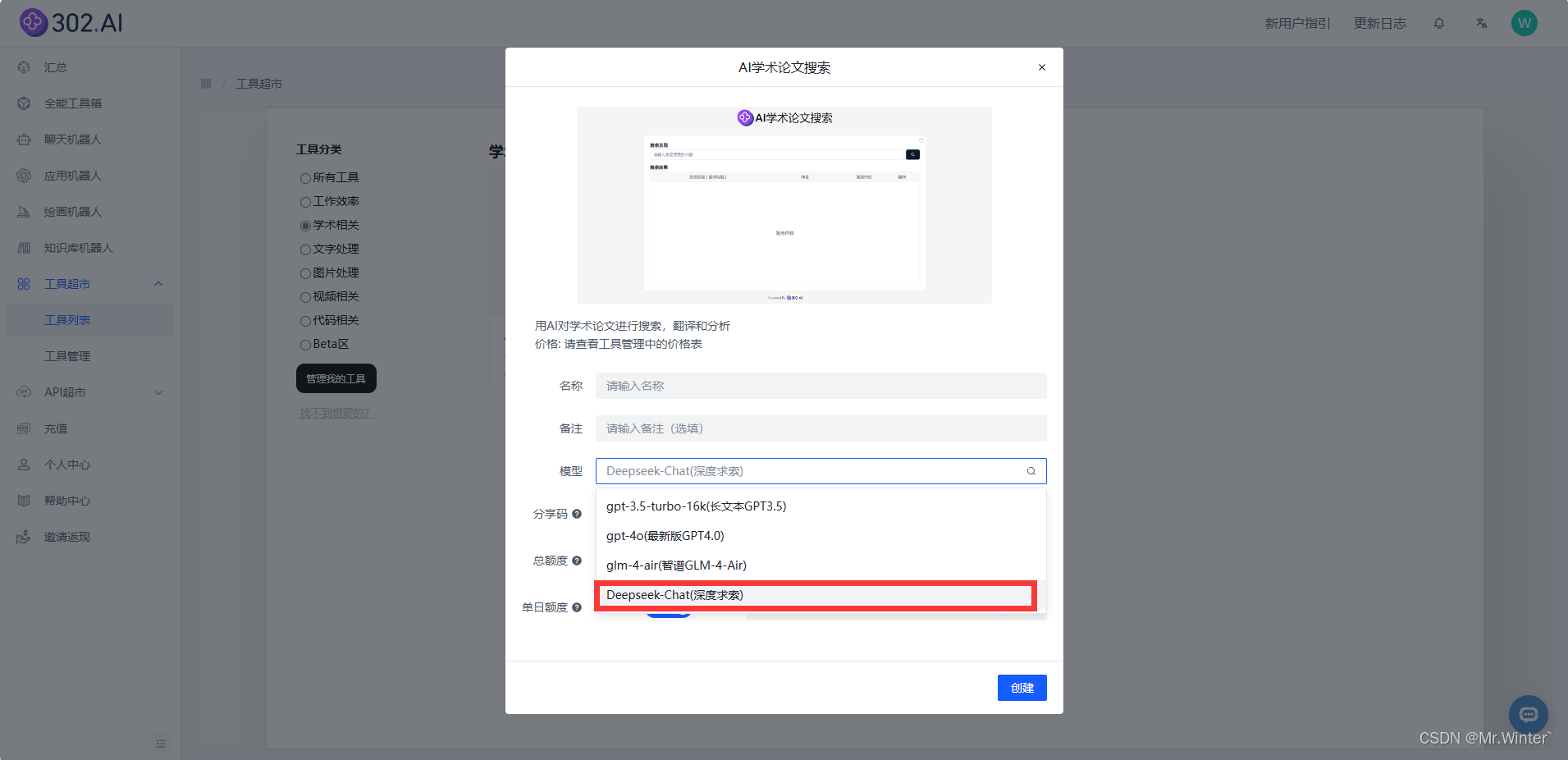Click the 帮助中心 book icon
Screen dimensions: 1568x760
24,501
